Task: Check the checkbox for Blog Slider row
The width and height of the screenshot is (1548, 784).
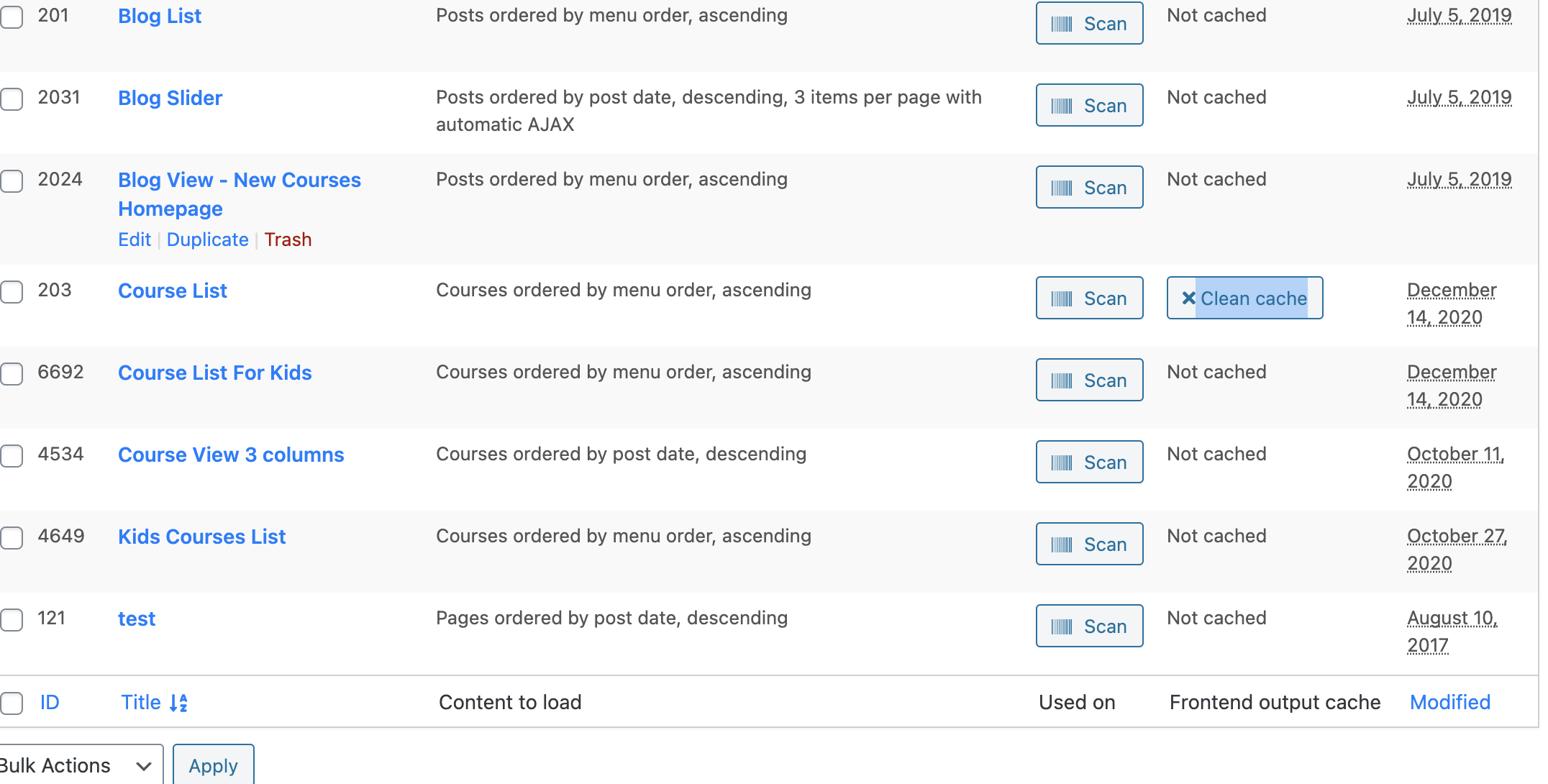Action: [x=12, y=99]
